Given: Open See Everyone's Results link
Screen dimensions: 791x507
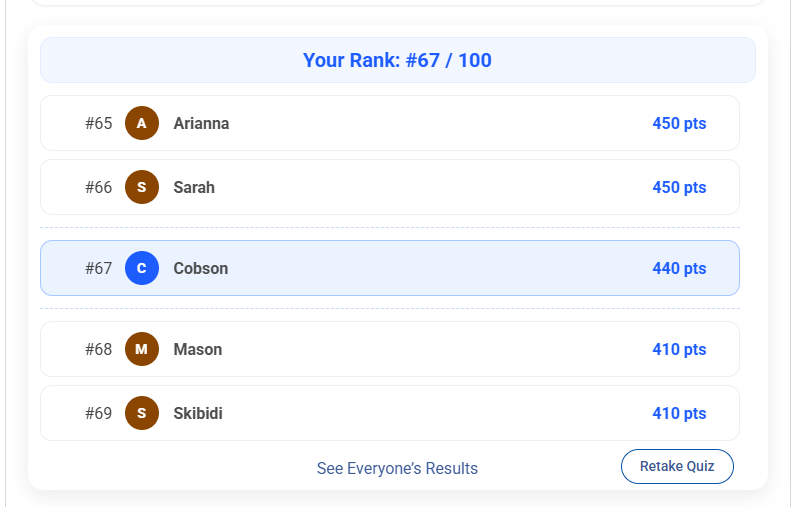Looking at the screenshot, I should 397,468.
